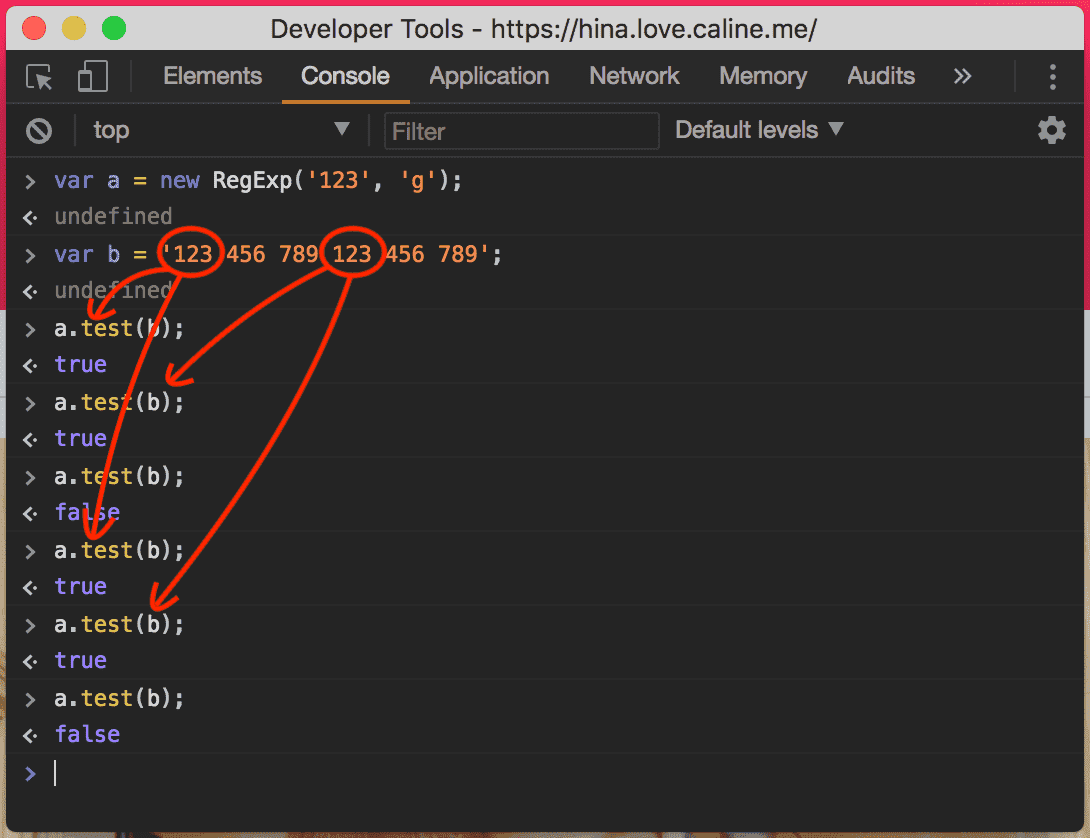
Task: Activate the inspect element picker icon
Action: point(39,76)
